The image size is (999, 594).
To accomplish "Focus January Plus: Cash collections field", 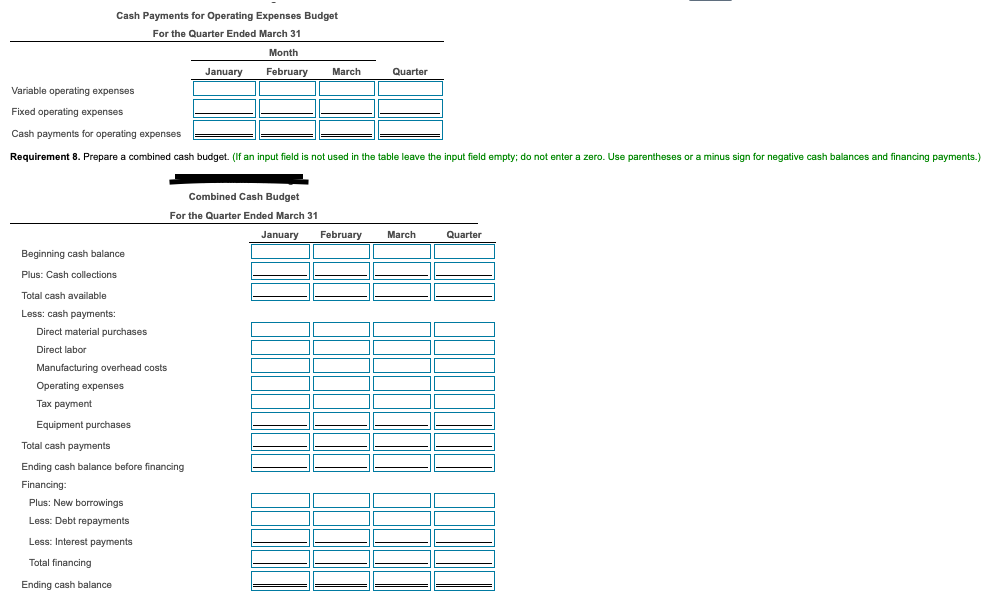I will click(280, 271).
